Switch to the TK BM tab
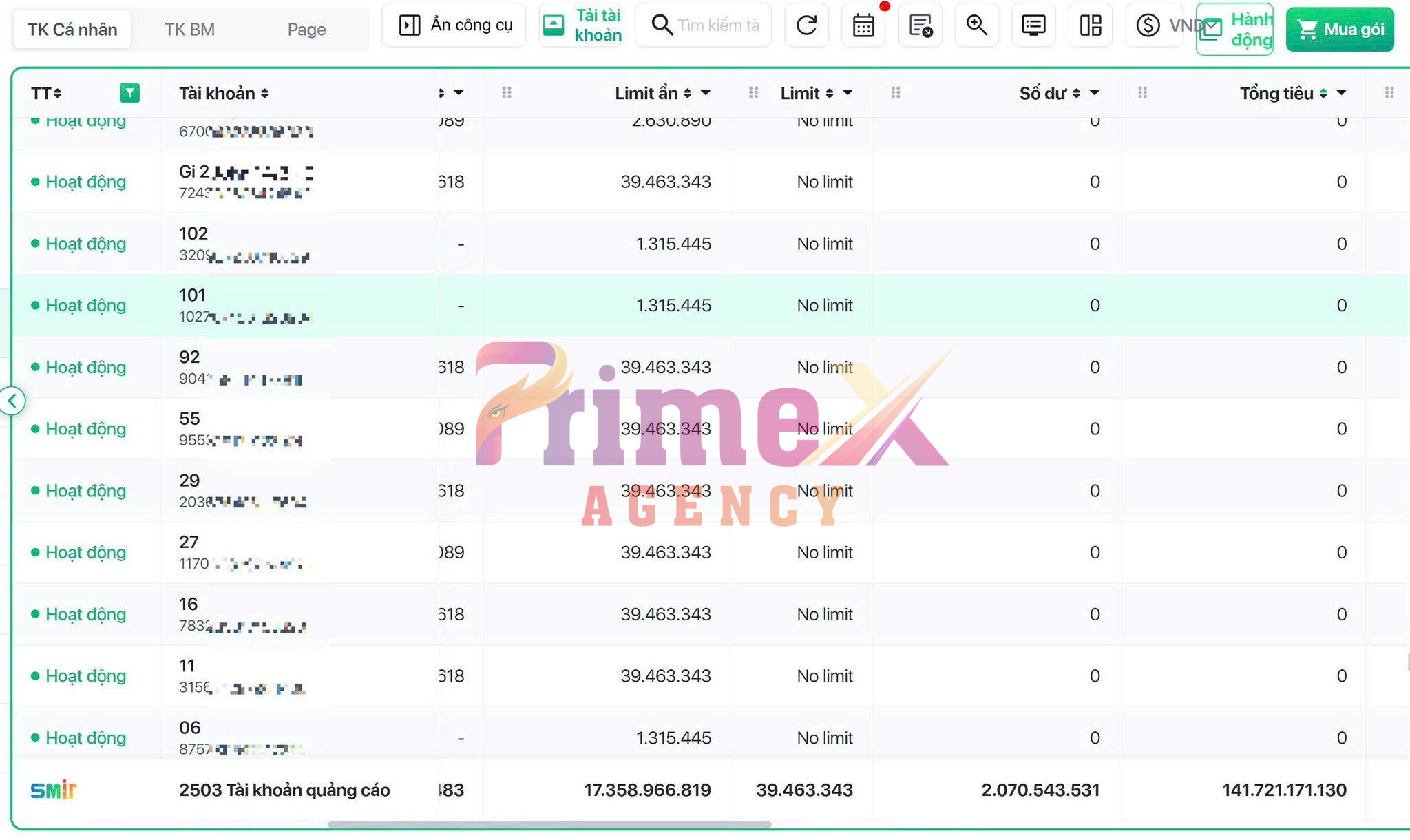1410x840 pixels. tap(189, 30)
